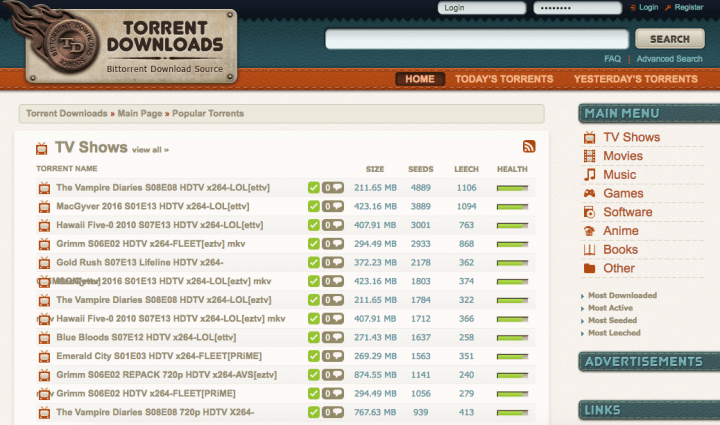This screenshot has width=720, height=425.
Task: Click the verified check for Blue Bloods S07E12
Action: 314,337
